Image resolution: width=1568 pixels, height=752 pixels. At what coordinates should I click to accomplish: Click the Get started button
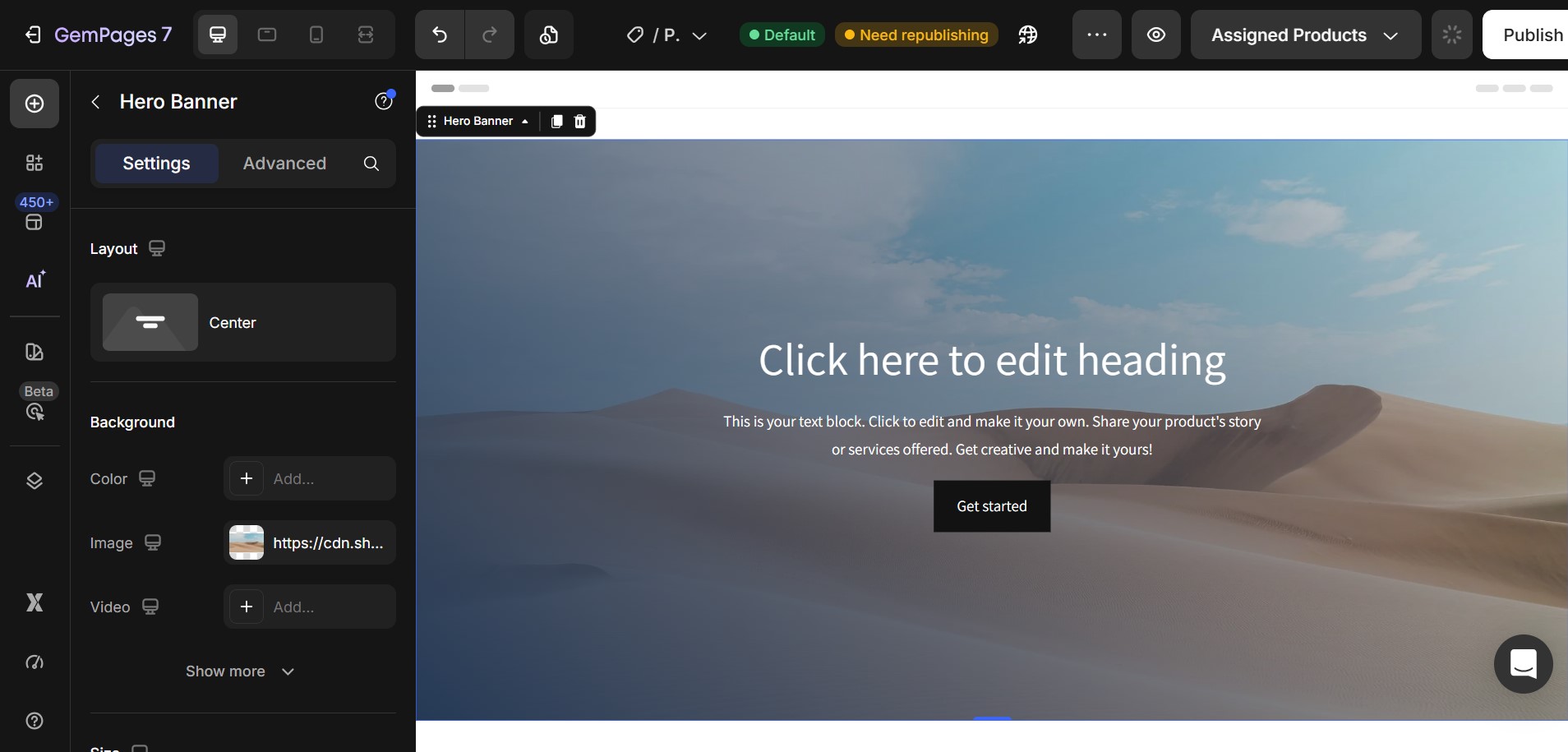click(992, 506)
